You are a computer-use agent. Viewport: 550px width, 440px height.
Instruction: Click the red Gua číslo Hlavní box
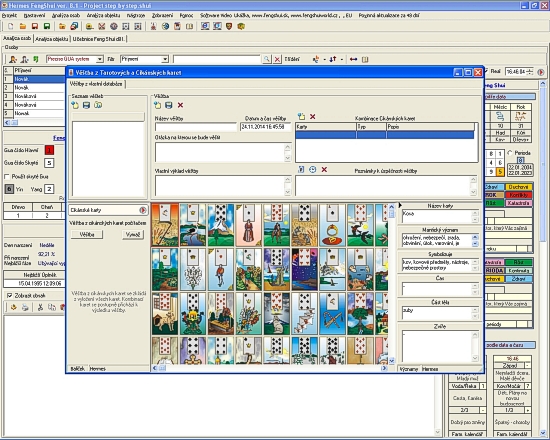(x=49, y=150)
